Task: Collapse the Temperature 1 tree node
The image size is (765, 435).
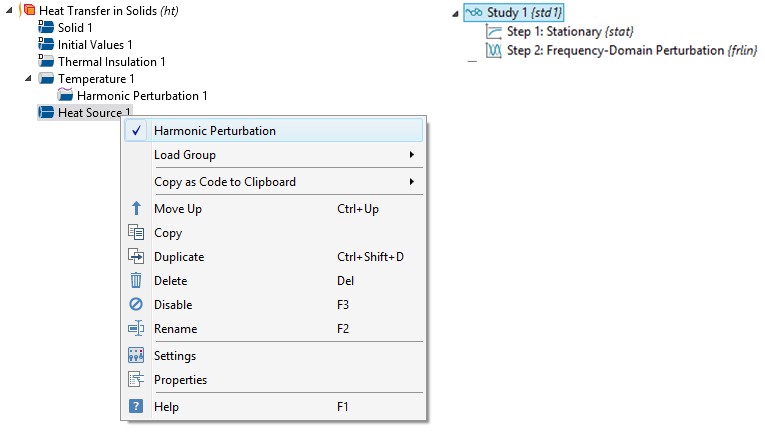Action: [27, 78]
